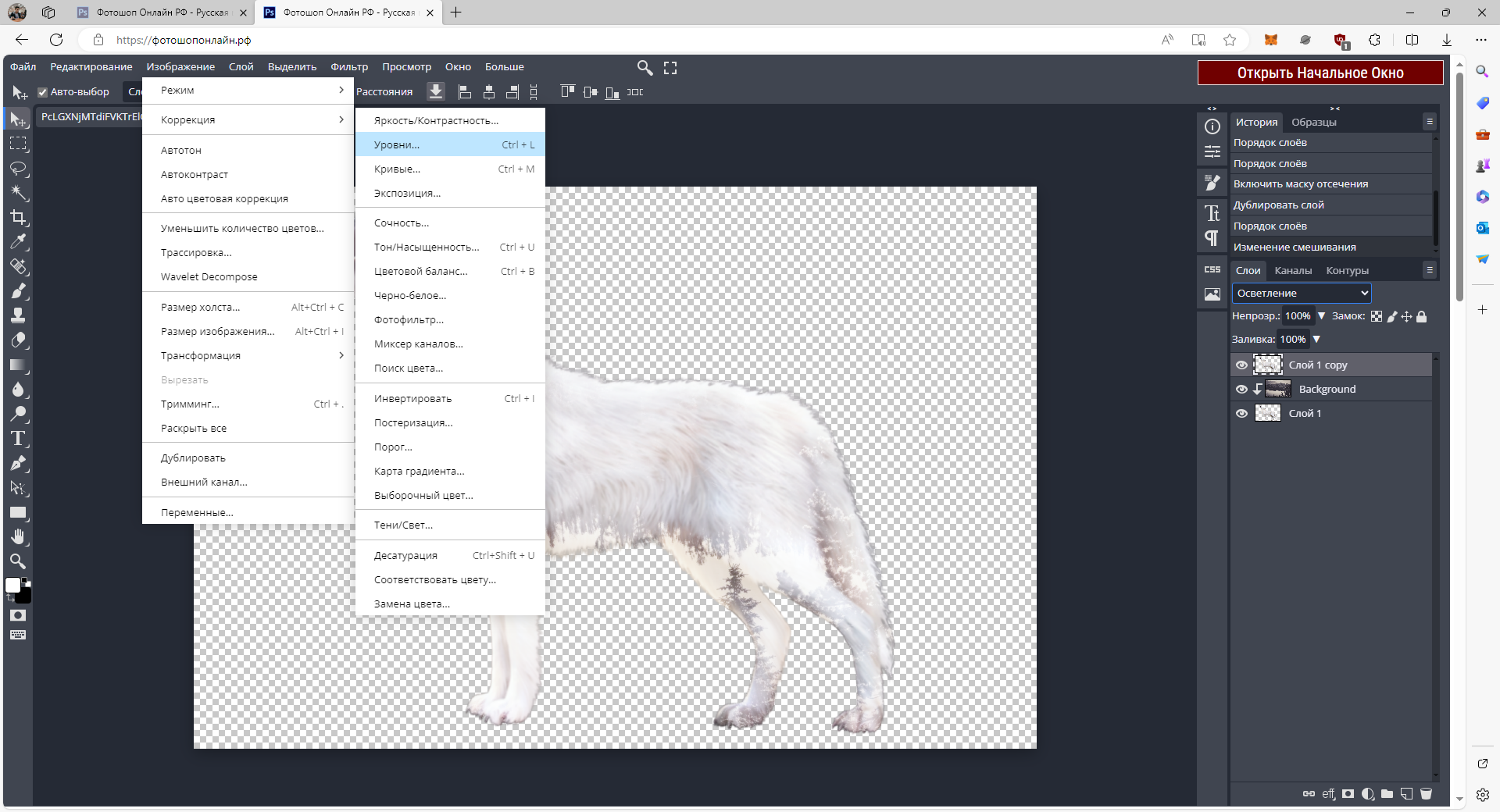Hide the Background layer
This screenshot has height=812, width=1500.
[x=1241, y=390]
